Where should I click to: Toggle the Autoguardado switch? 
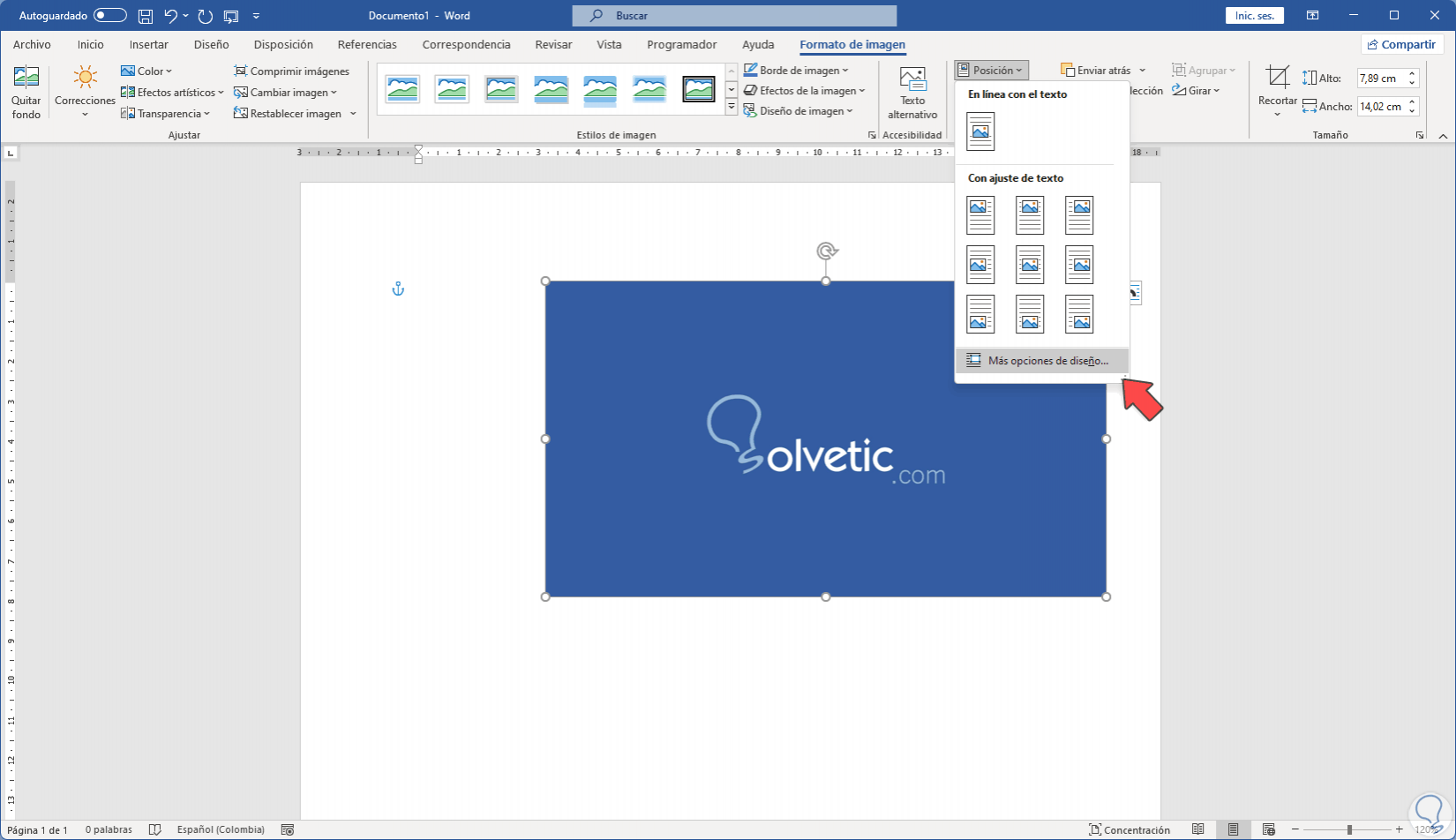pos(110,16)
